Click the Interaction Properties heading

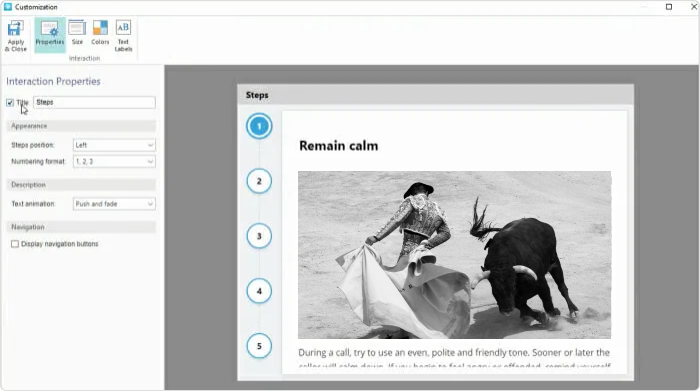click(x=53, y=81)
